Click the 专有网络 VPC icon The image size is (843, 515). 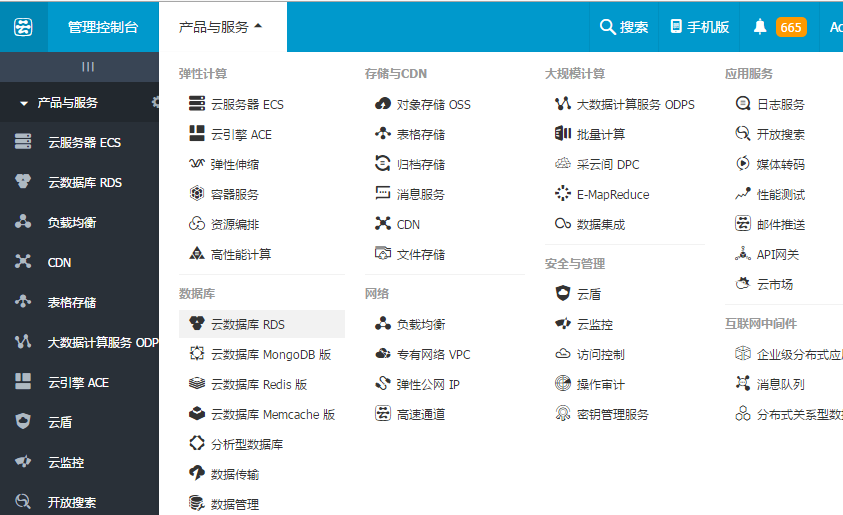tap(383, 353)
